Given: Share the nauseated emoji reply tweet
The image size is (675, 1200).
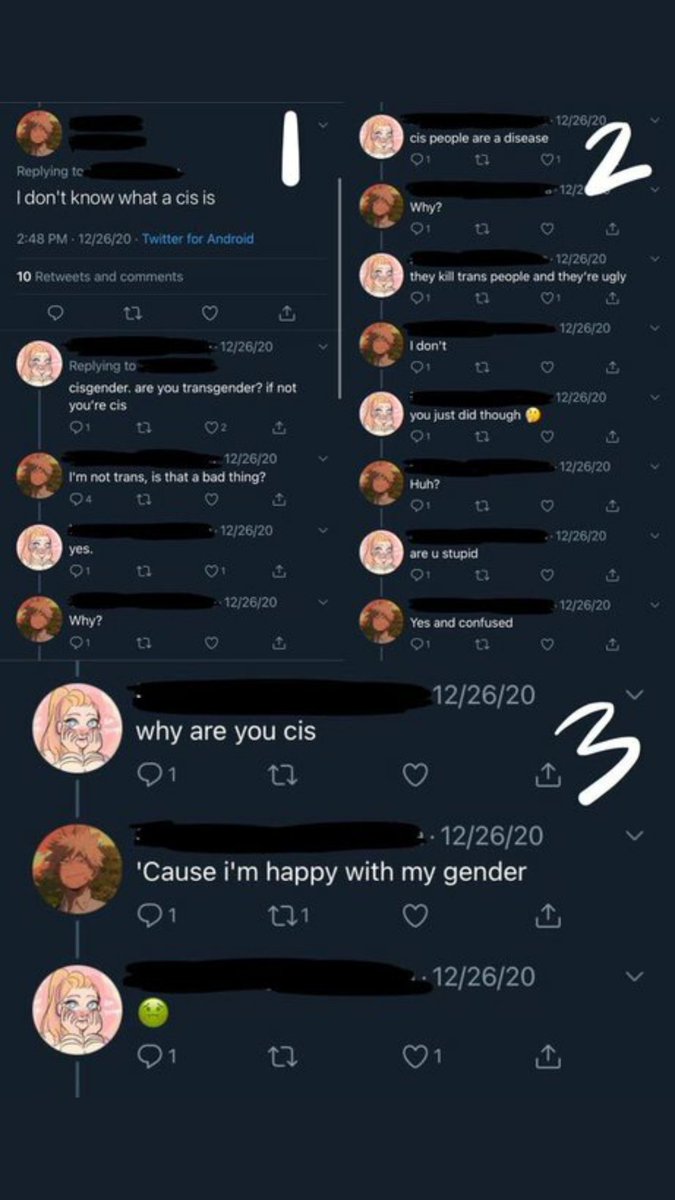Looking at the screenshot, I should (547, 1054).
